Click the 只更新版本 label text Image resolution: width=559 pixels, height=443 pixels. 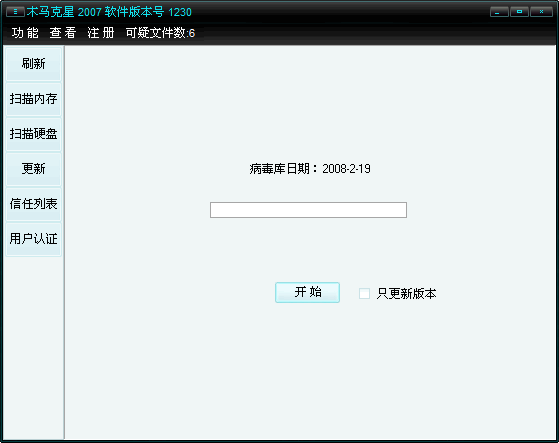point(406,294)
